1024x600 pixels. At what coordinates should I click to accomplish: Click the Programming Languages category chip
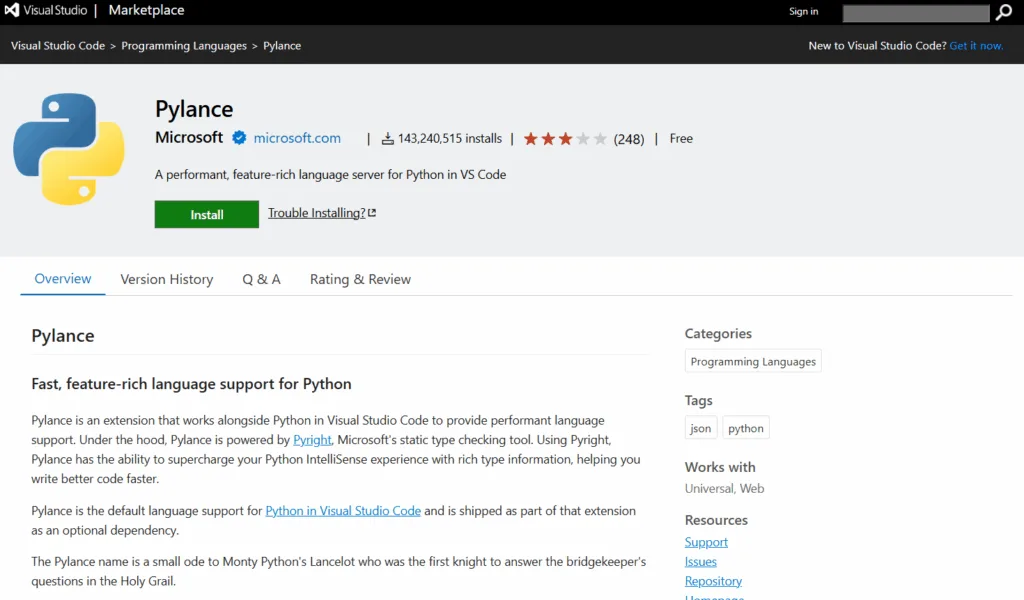753,361
